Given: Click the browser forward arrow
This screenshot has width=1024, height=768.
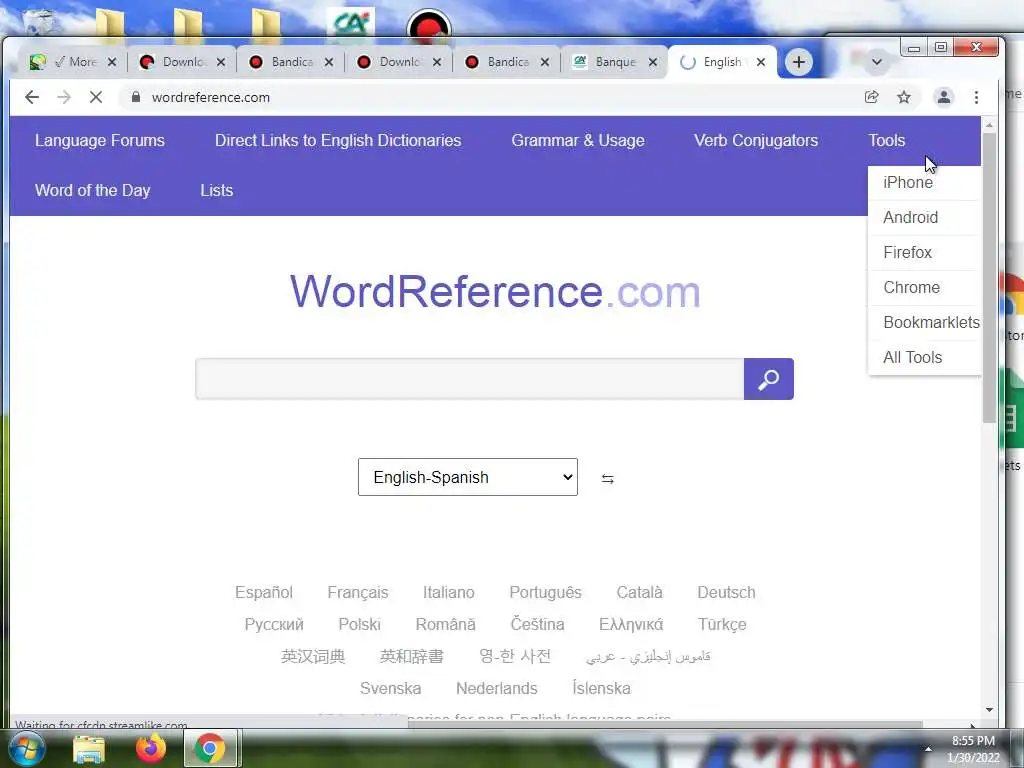Looking at the screenshot, I should 64,97.
